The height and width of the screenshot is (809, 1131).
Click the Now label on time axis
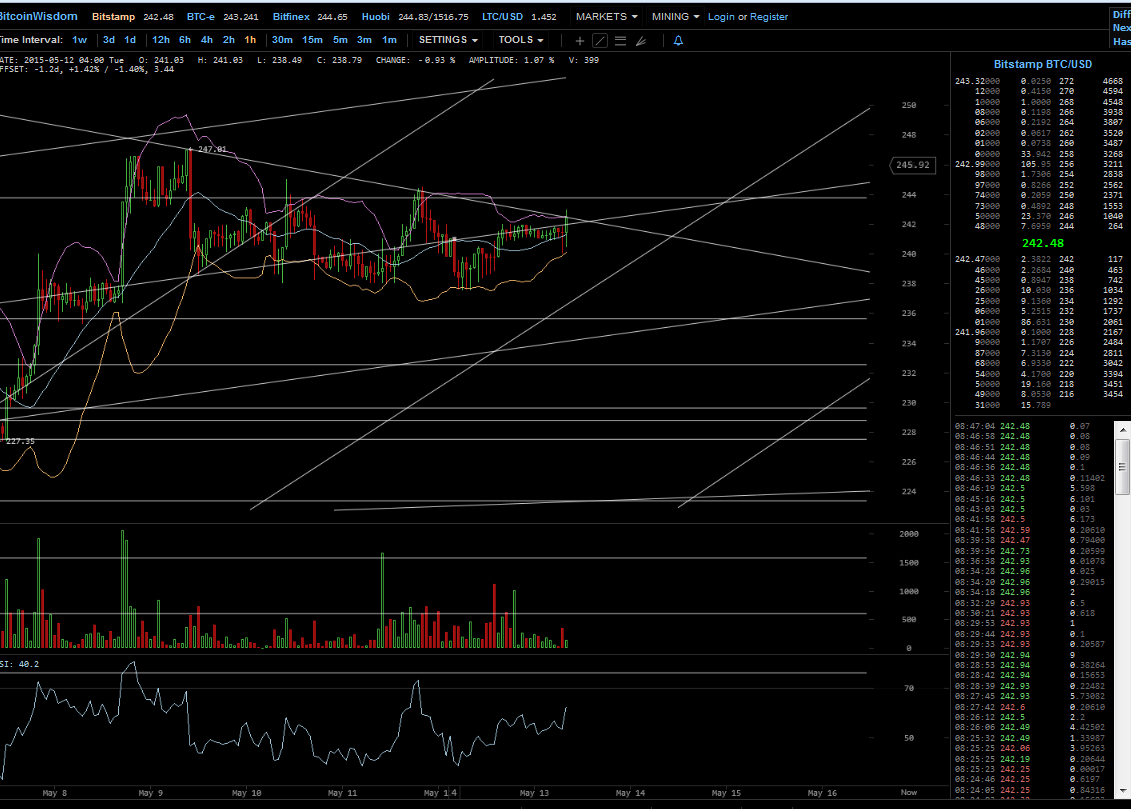(x=908, y=792)
